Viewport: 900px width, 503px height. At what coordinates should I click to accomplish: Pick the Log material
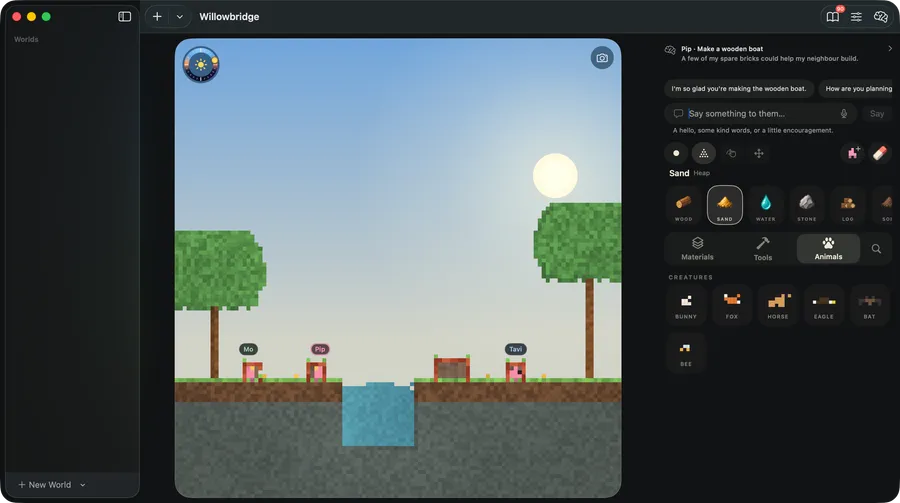[x=848, y=205]
